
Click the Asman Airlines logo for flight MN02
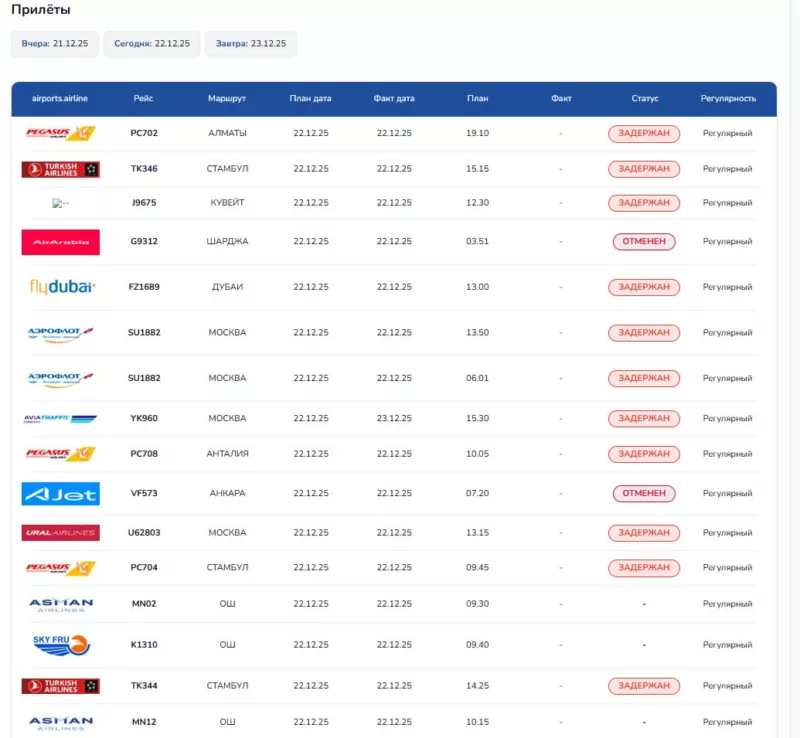click(60, 604)
